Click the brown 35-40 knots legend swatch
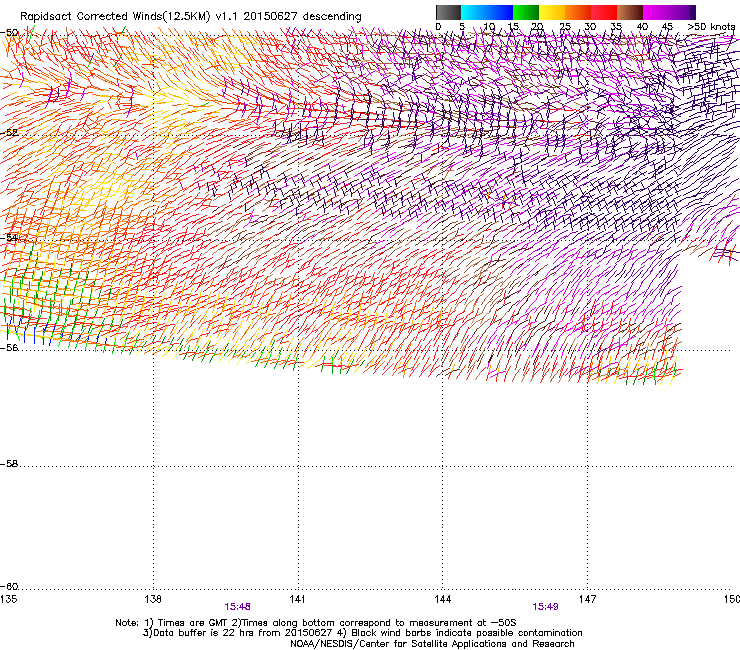740x650 pixels. (630, 12)
